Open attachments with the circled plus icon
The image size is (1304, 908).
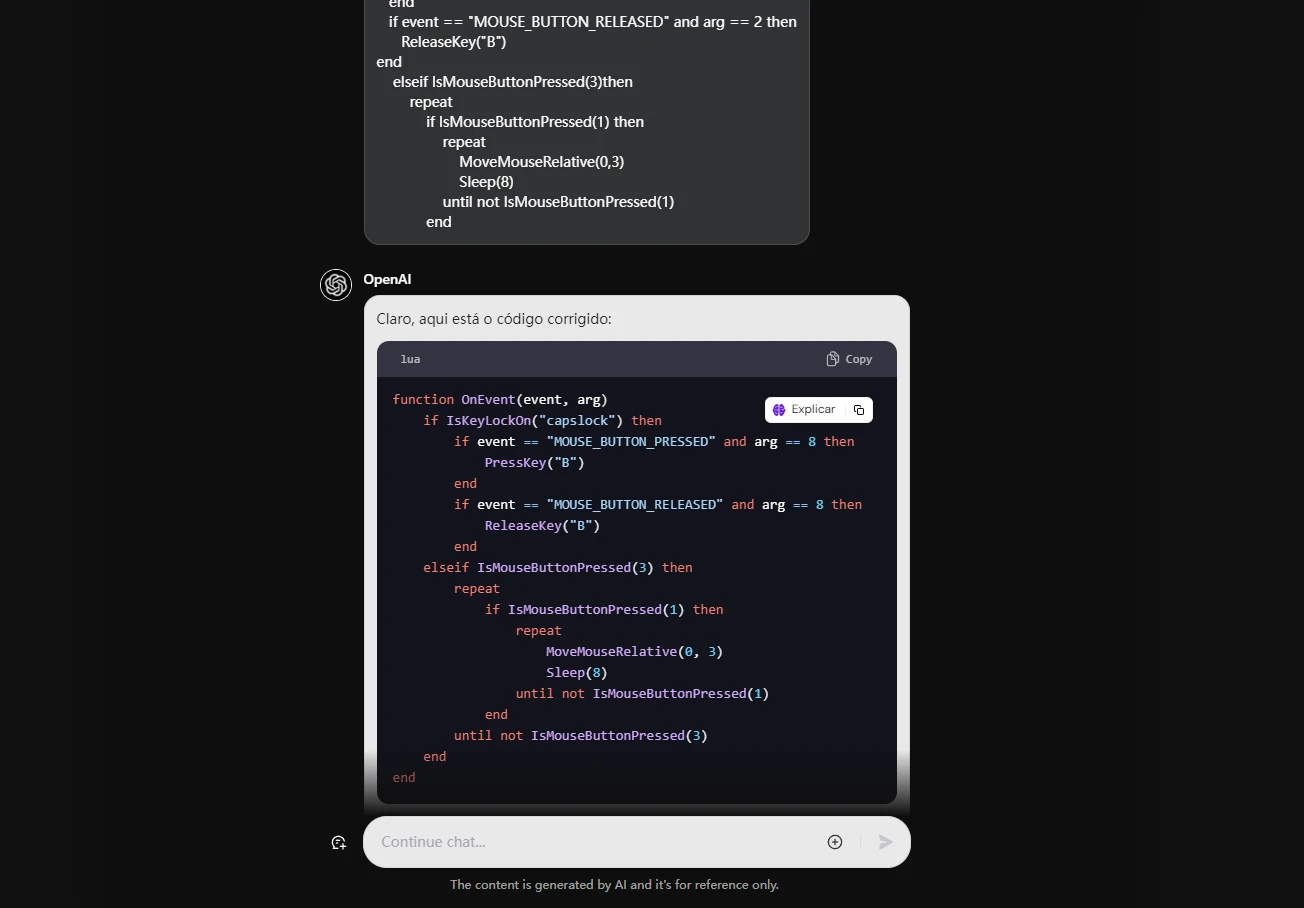(835, 842)
